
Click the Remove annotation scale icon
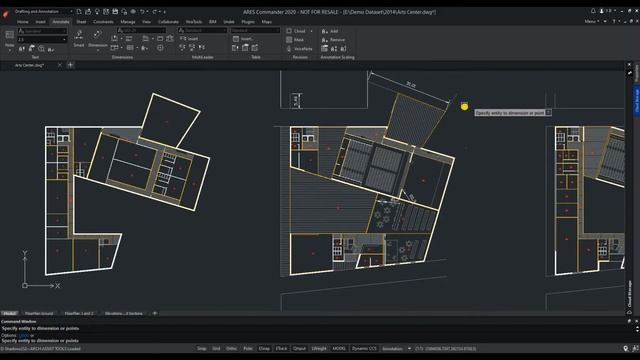(325, 40)
